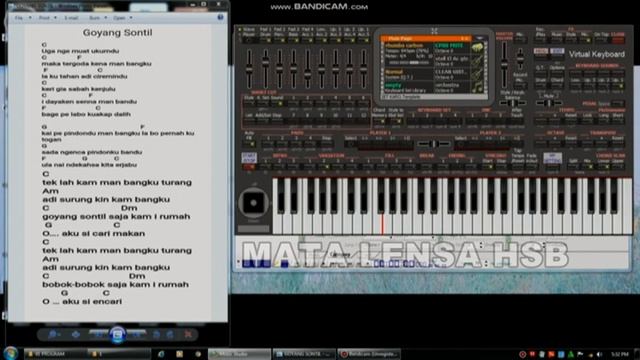Click the guitar icon in the second display row
The width and height of the screenshot is (640, 360).
click(x=476, y=61)
